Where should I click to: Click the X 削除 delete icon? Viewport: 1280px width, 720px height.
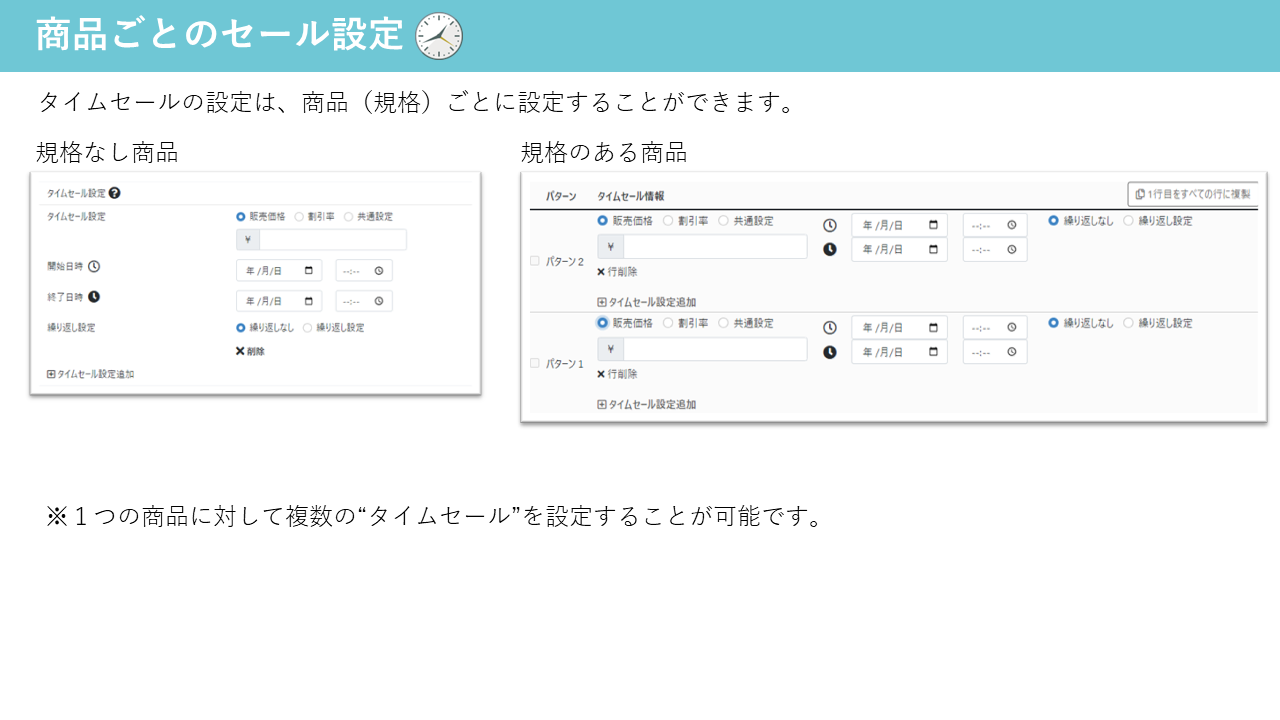240,351
